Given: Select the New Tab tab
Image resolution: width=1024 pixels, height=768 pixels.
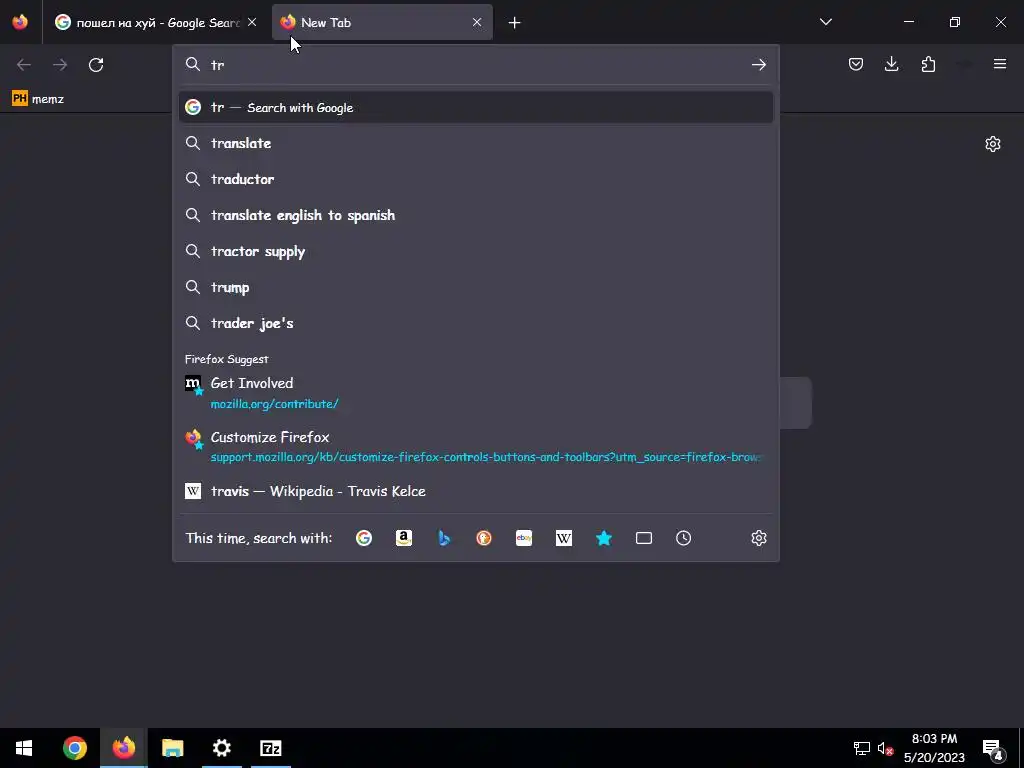Looking at the screenshot, I should click(x=382, y=22).
